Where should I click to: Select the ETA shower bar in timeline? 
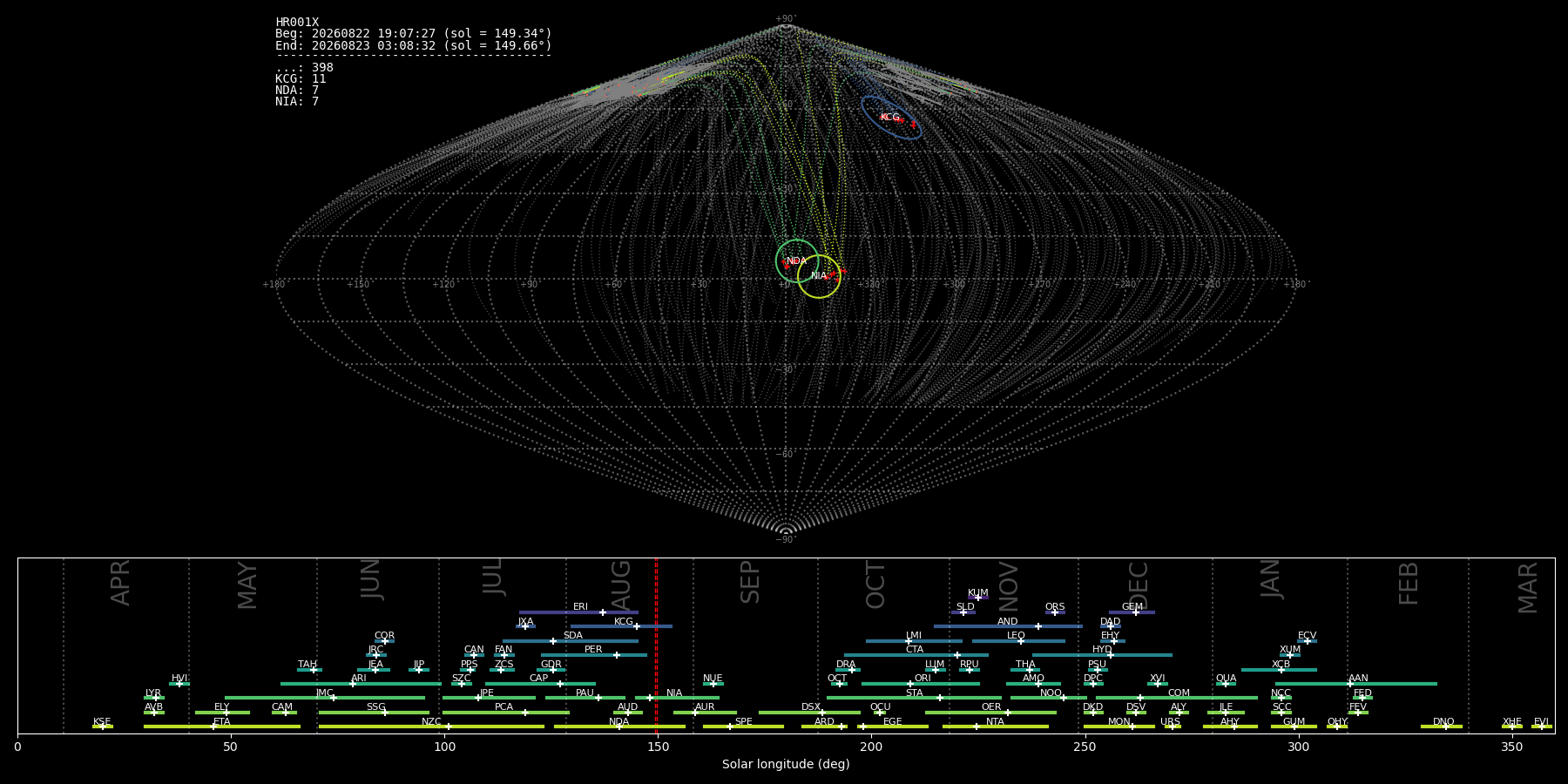222,727
